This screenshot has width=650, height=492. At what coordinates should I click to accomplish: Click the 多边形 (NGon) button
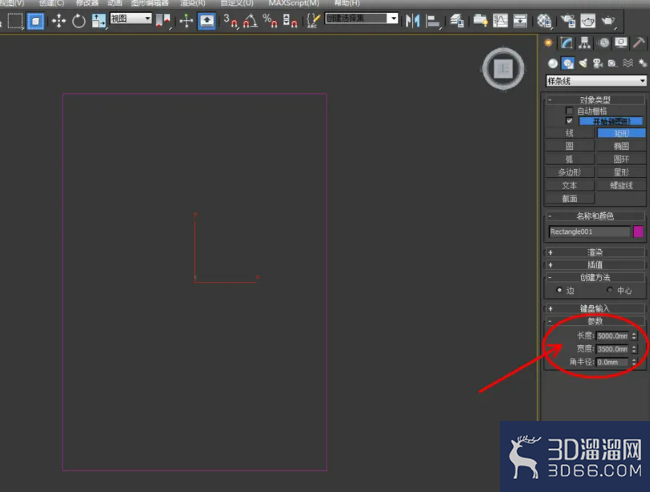[570, 172]
